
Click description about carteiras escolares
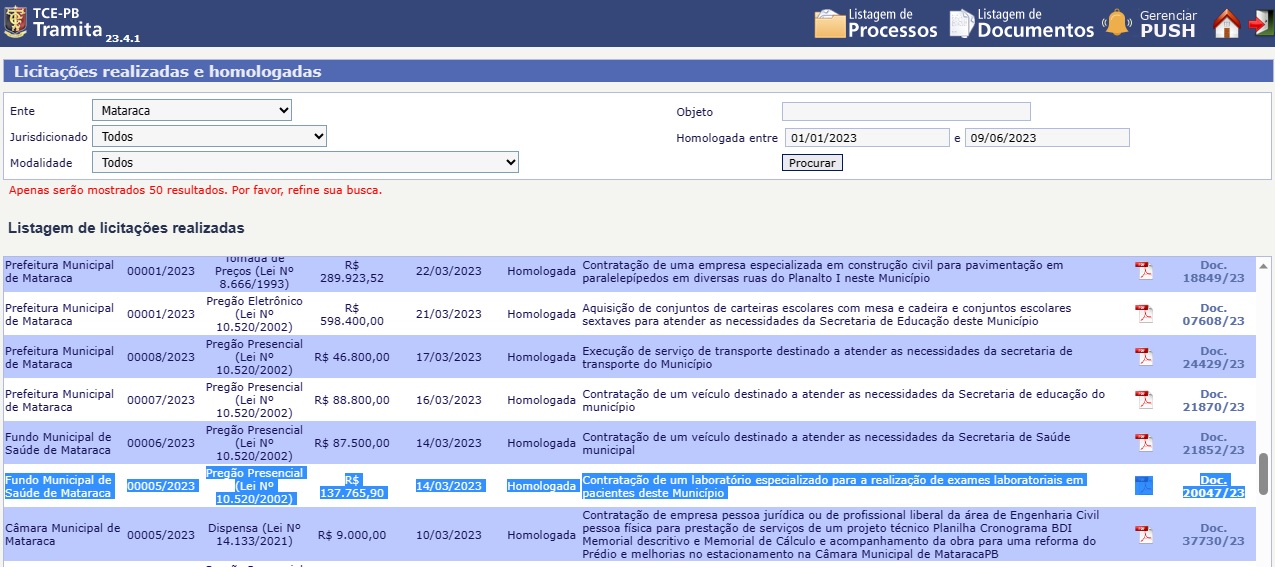(826, 314)
